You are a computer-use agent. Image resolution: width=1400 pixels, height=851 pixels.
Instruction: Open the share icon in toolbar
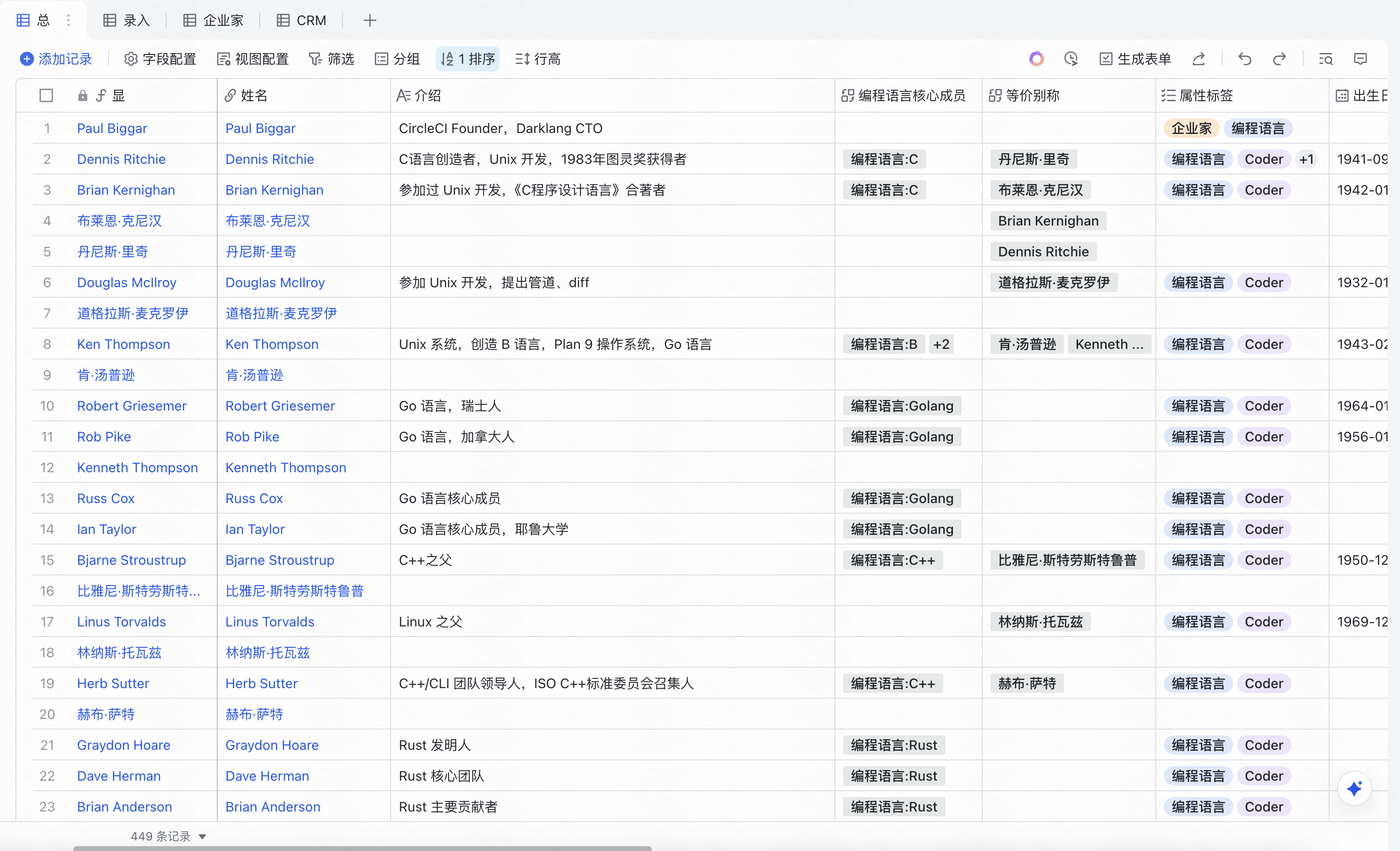[x=1199, y=59]
